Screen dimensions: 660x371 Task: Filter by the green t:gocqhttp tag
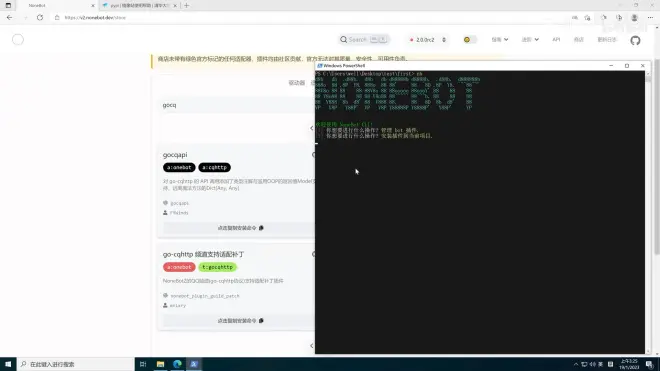[x=217, y=267]
